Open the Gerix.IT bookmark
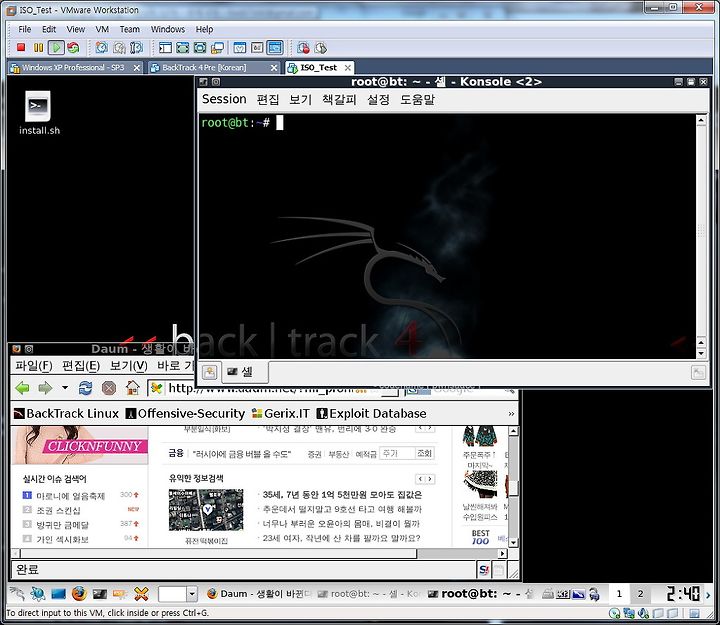This screenshot has width=720, height=625. point(281,414)
